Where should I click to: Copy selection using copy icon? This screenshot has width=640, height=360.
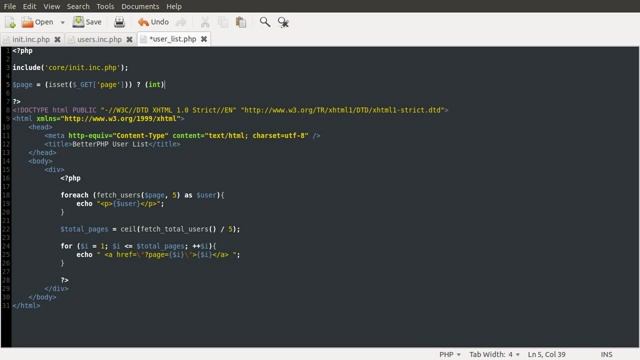click(223, 22)
